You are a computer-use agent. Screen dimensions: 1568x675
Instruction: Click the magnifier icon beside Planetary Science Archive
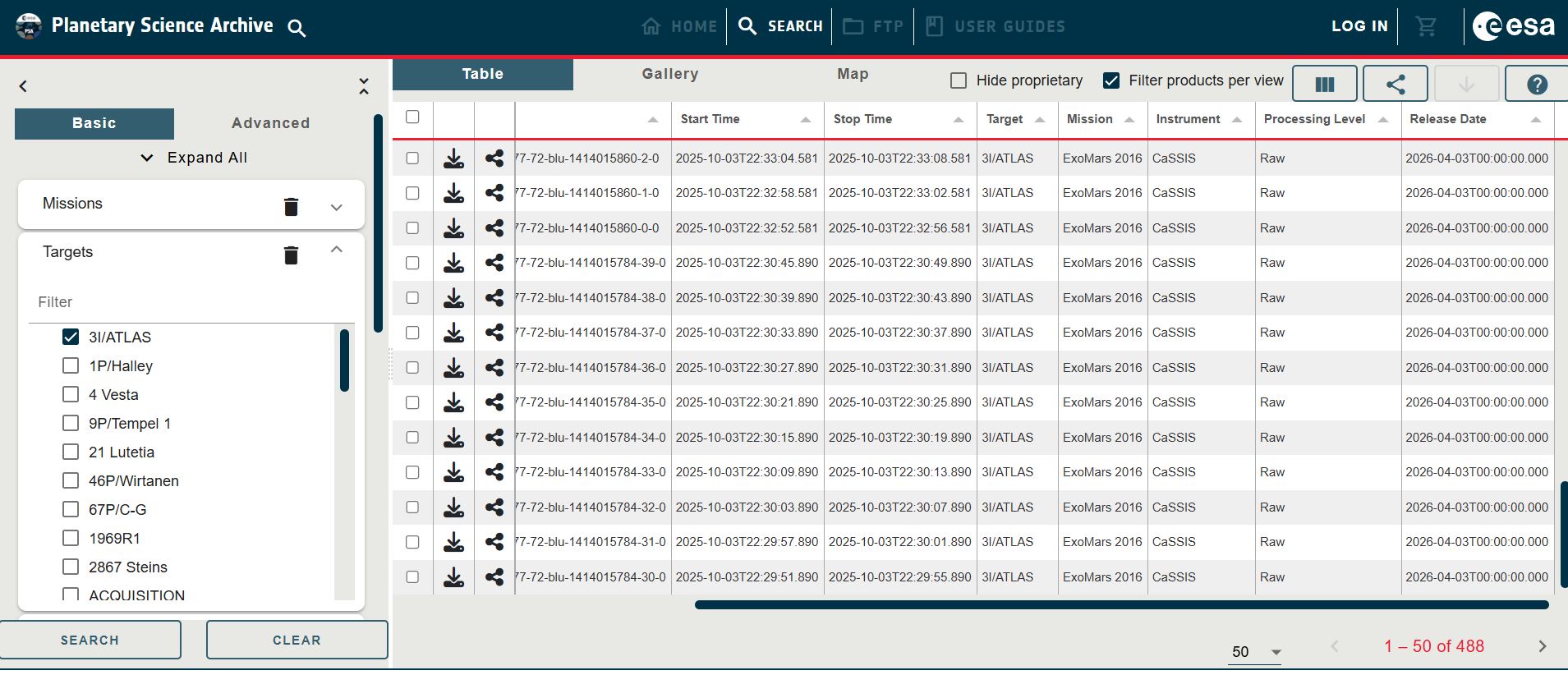pyautogui.click(x=297, y=28)
